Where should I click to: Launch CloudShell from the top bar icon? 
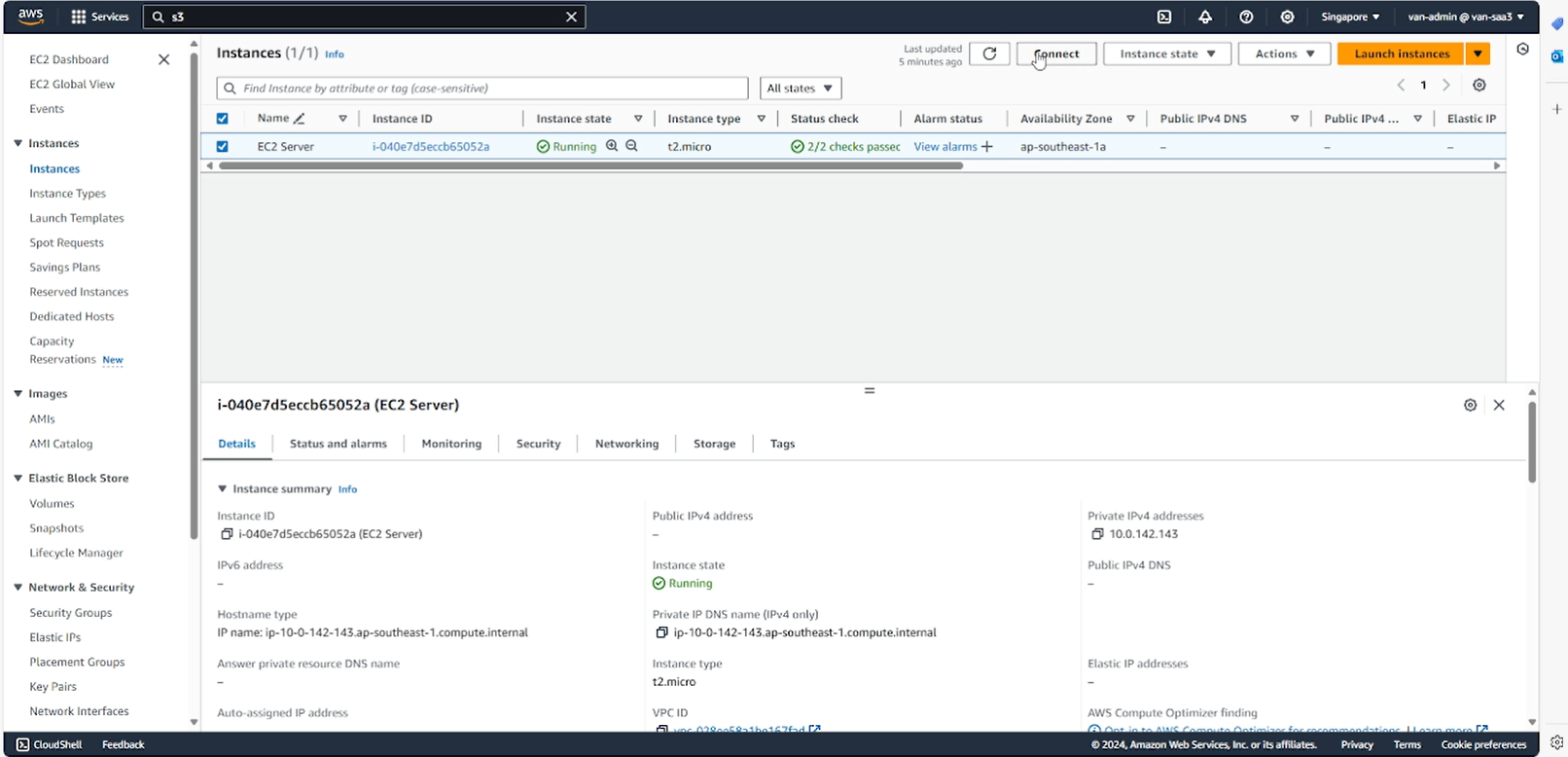pyautogui.click(x=1164, y=17)
